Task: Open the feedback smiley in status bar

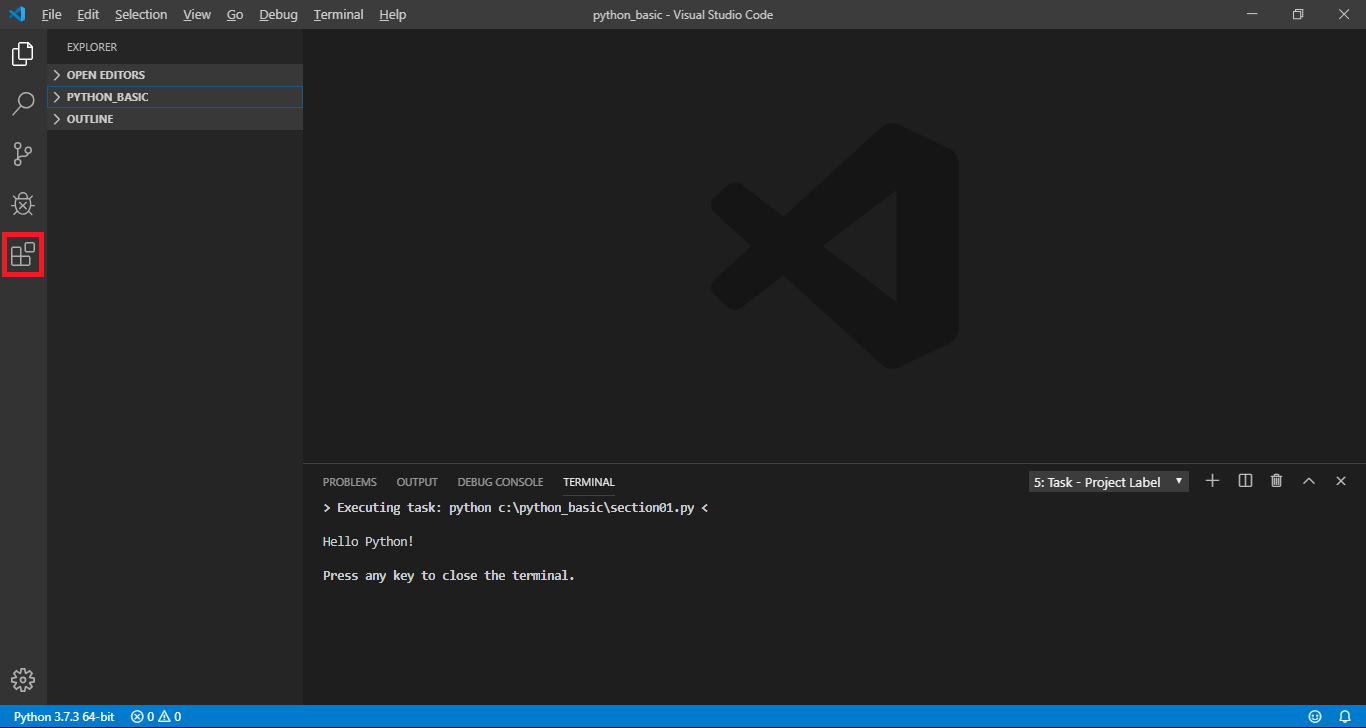Action: pos(1315,717)
